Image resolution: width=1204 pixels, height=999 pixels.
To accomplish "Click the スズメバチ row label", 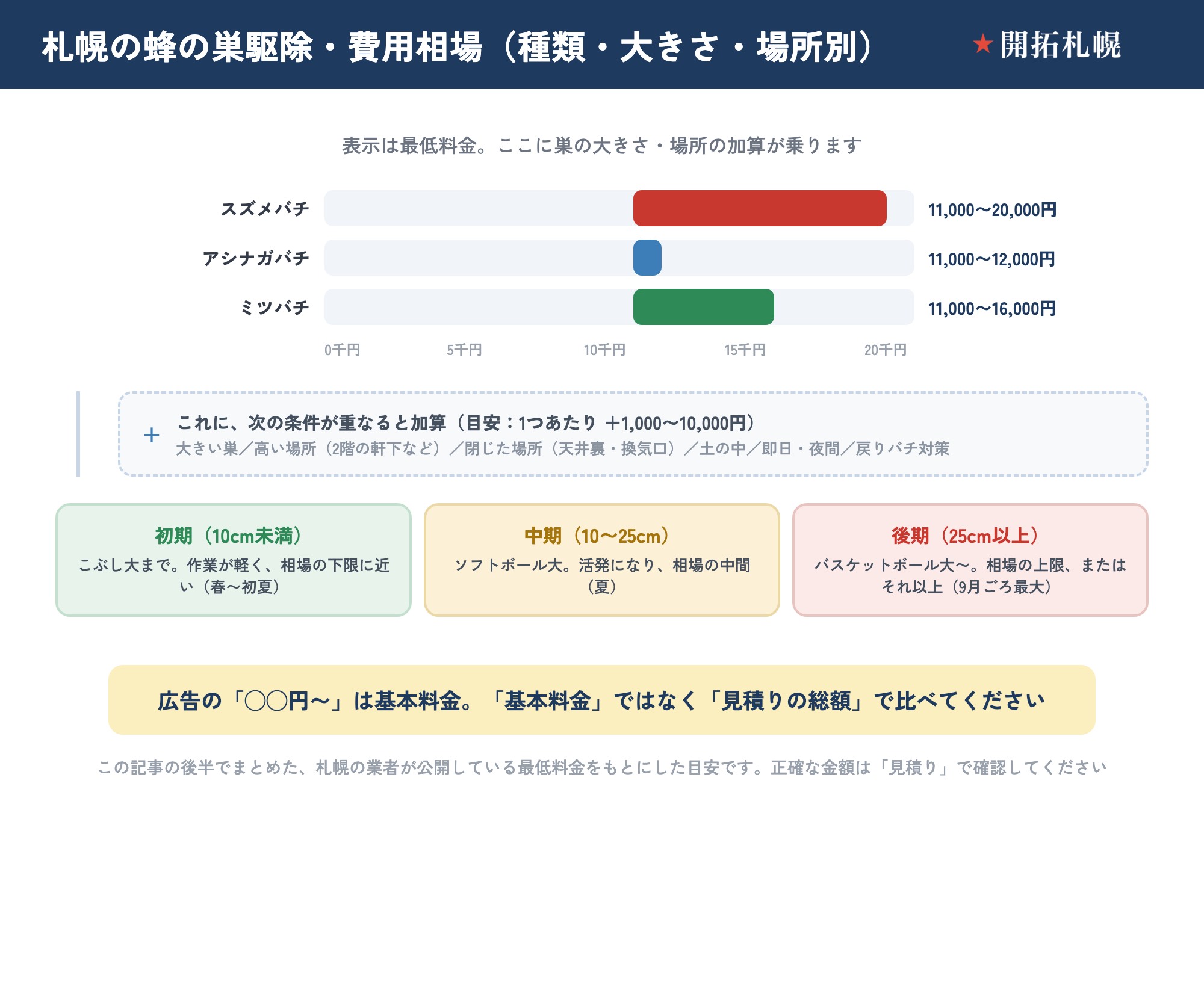I will click(x=265, y=209).
